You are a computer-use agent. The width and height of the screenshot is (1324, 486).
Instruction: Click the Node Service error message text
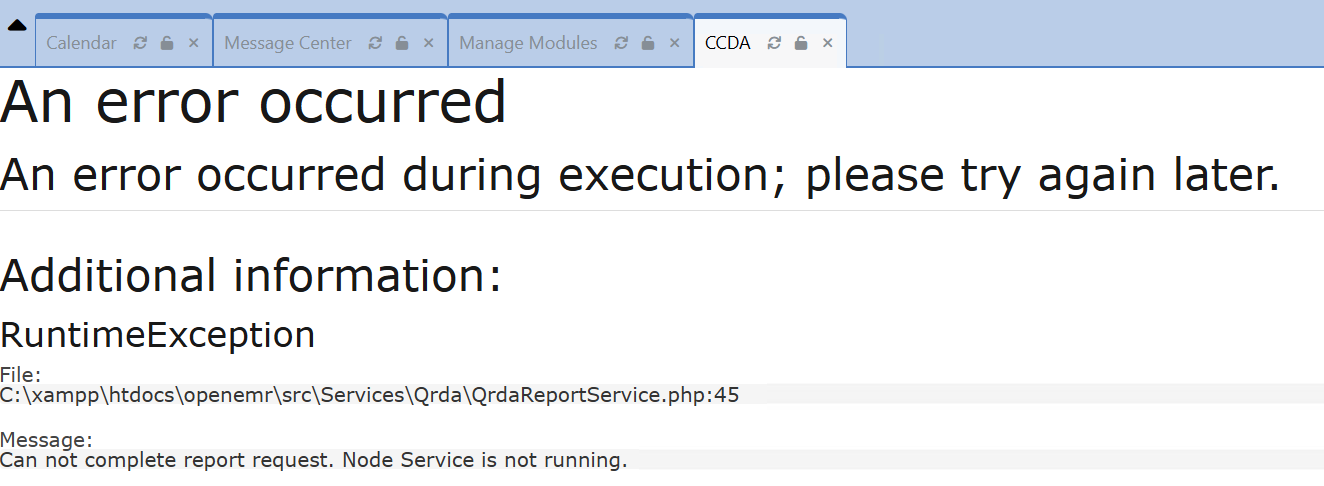(314, 460)
